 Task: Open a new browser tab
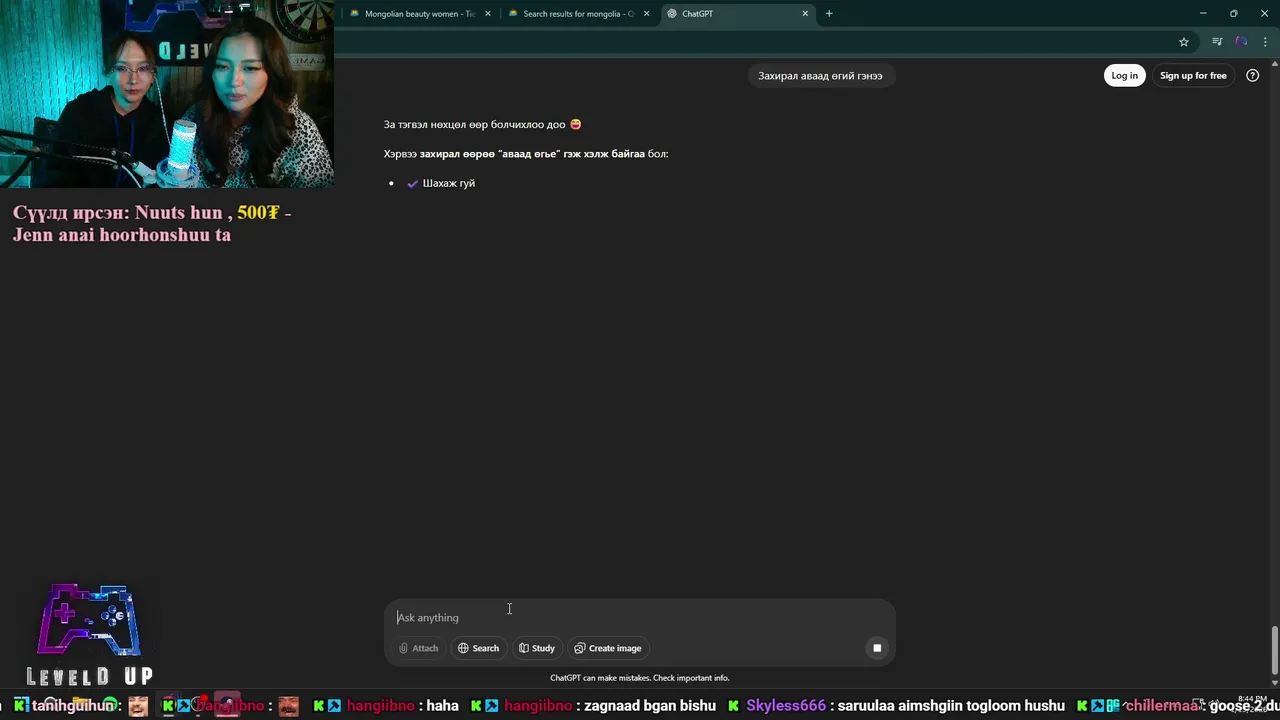829,14
